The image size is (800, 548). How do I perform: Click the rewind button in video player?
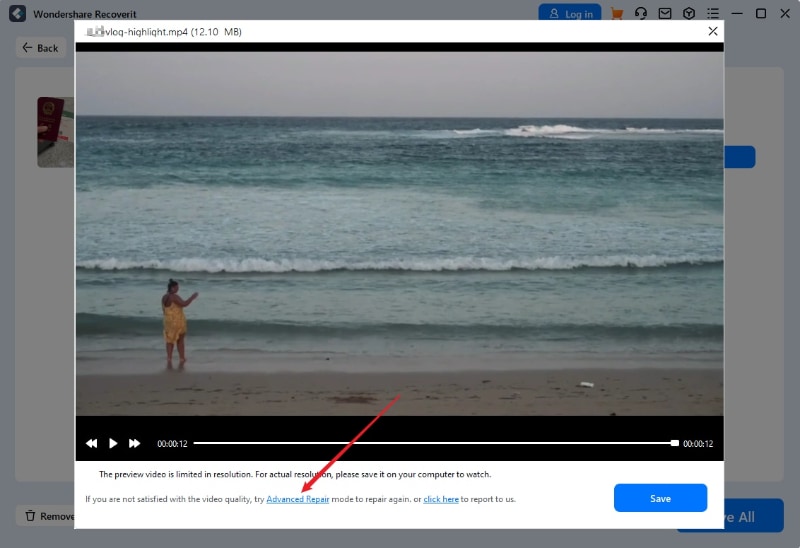[x=91, y=443]
